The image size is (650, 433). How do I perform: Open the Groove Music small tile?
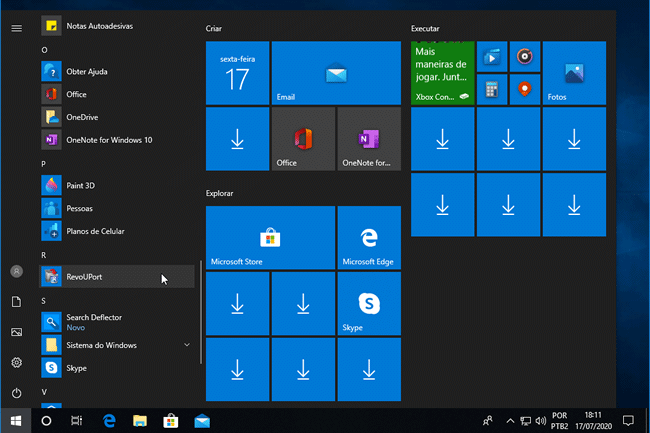pyautogui.click(x=524, y=57)
